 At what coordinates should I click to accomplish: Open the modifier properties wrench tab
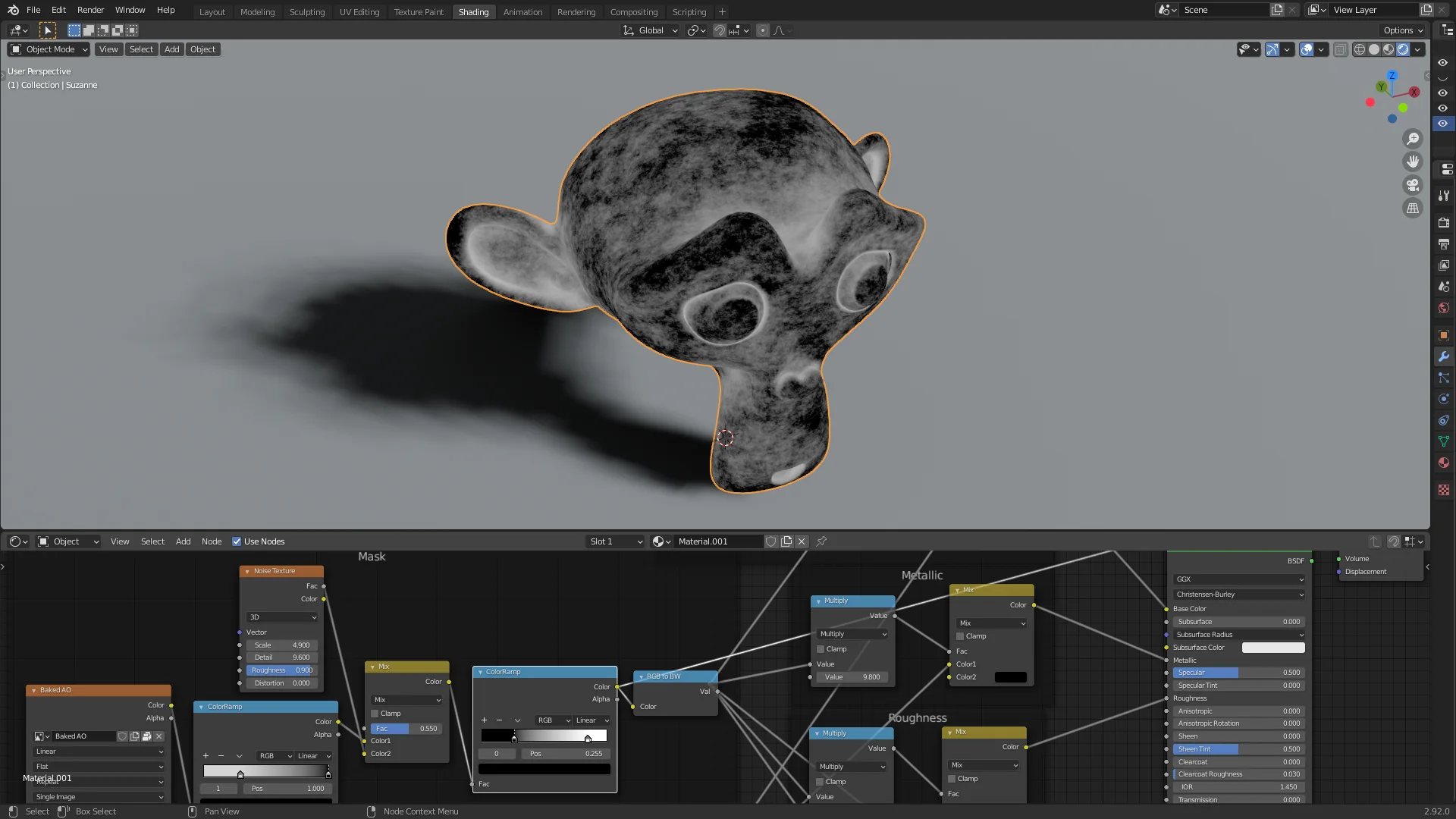tap(1443, 356)
